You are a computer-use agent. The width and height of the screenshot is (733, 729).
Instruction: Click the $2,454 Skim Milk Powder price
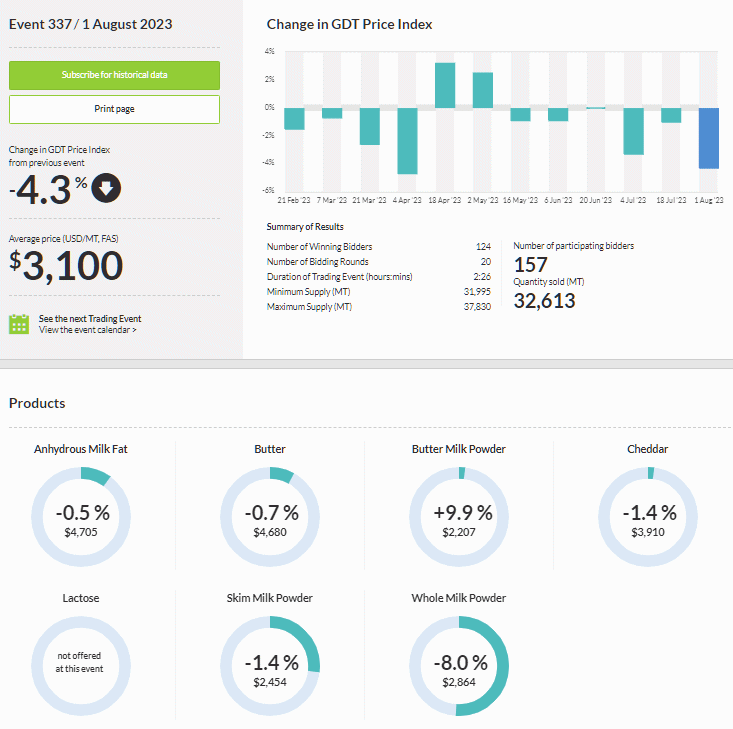pos(270,682)
